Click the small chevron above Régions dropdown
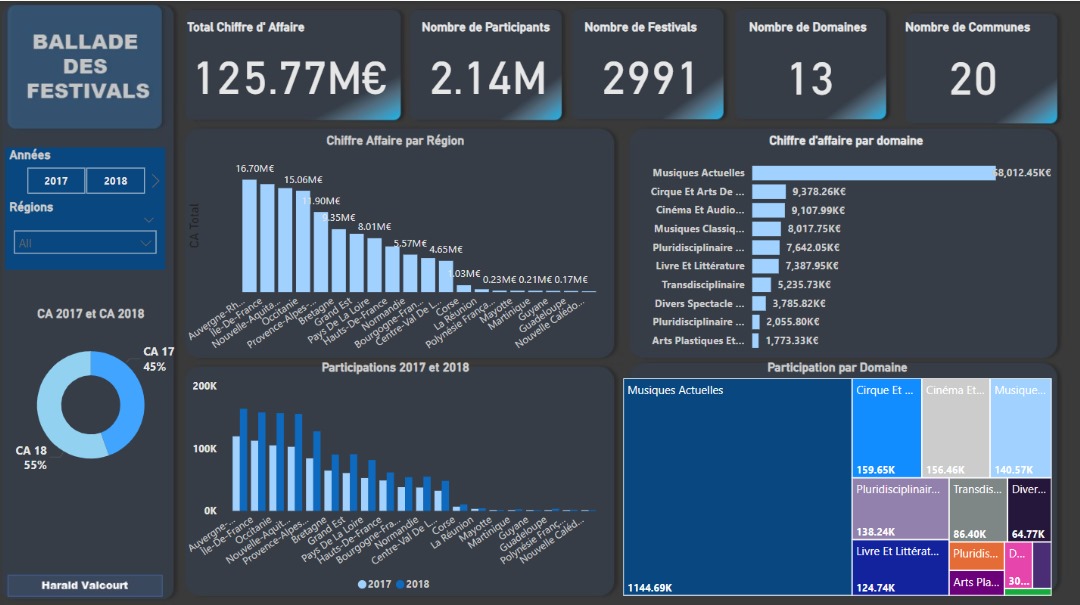The height and width of the screenshot is (605, 1080). tap(149, 220)
